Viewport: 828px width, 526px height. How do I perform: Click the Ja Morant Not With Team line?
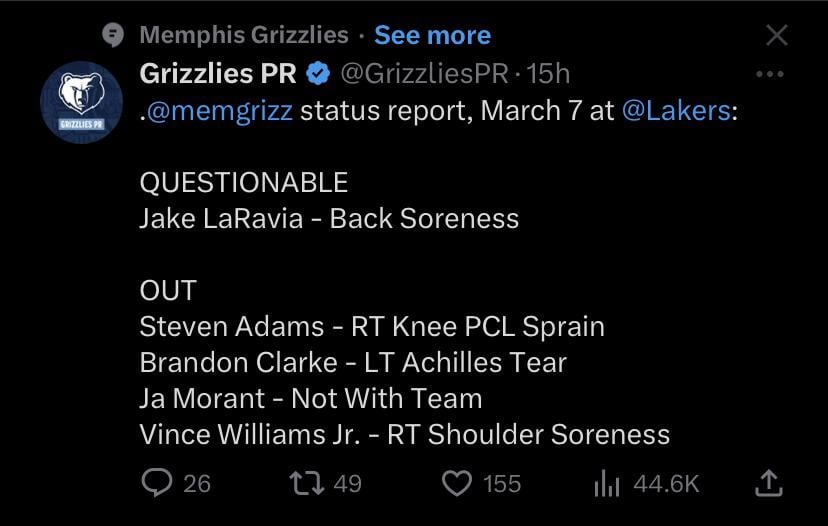311,398
